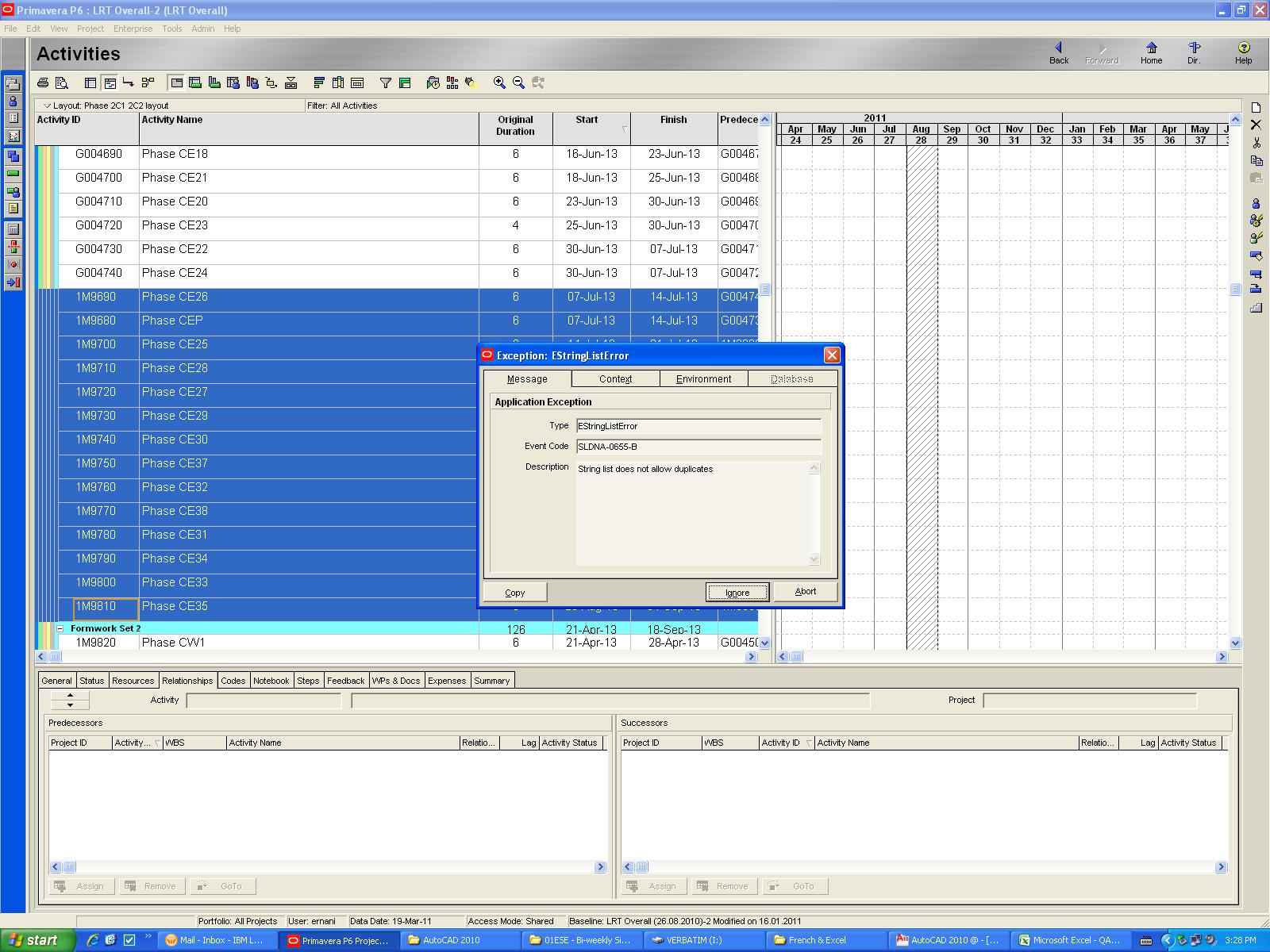1270x952 pixels.
Task: Click the Predecessors pane horizontal scrollbar thumb
Action: [69, 867]
